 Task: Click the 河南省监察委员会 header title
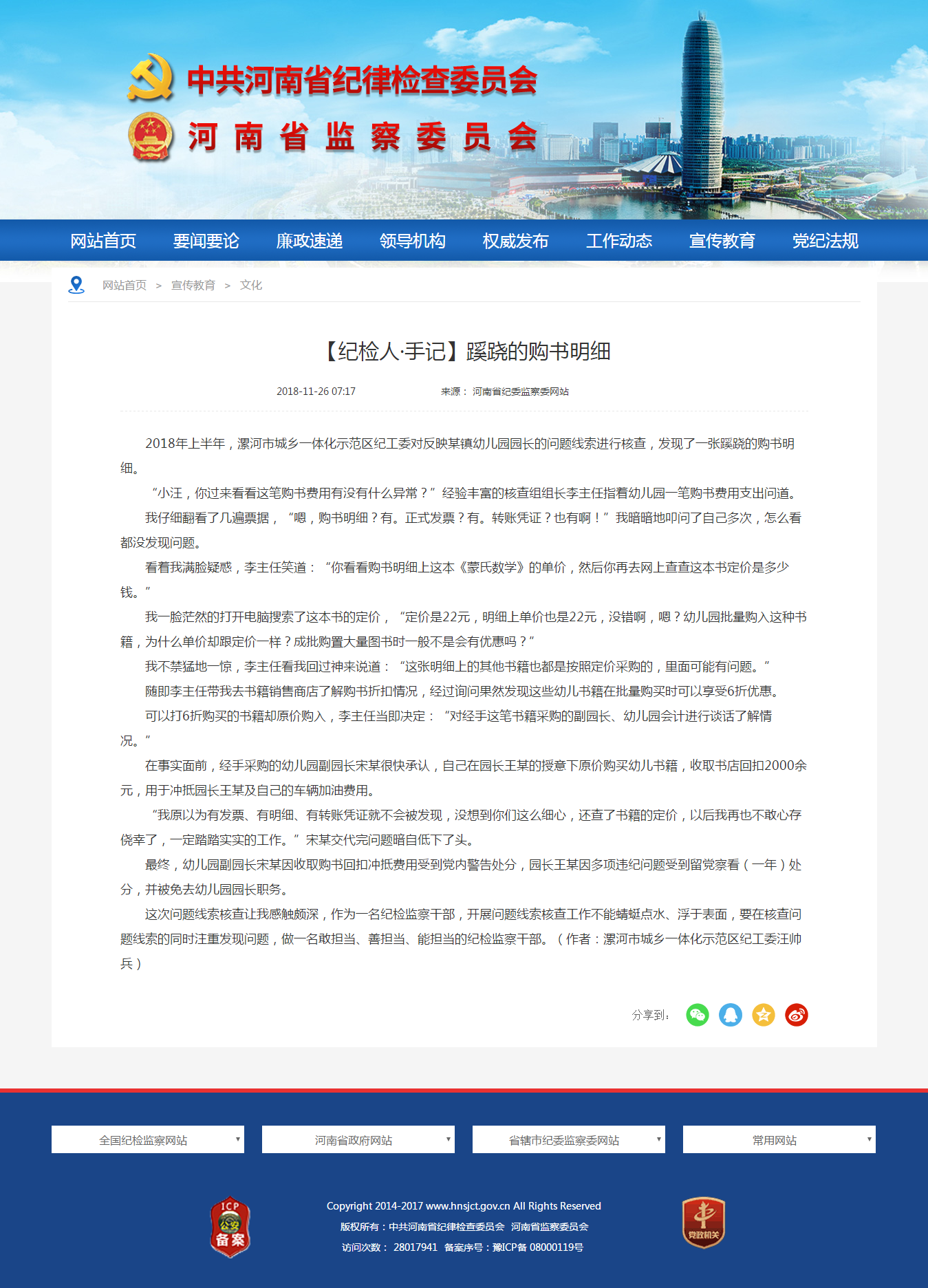tap(363, 136)
